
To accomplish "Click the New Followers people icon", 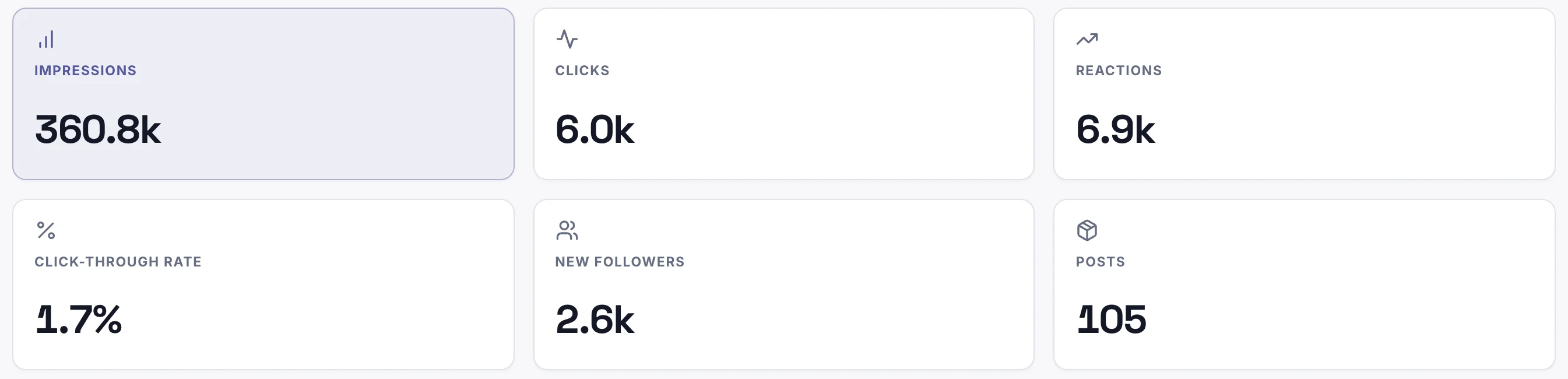I will (567, 230).
